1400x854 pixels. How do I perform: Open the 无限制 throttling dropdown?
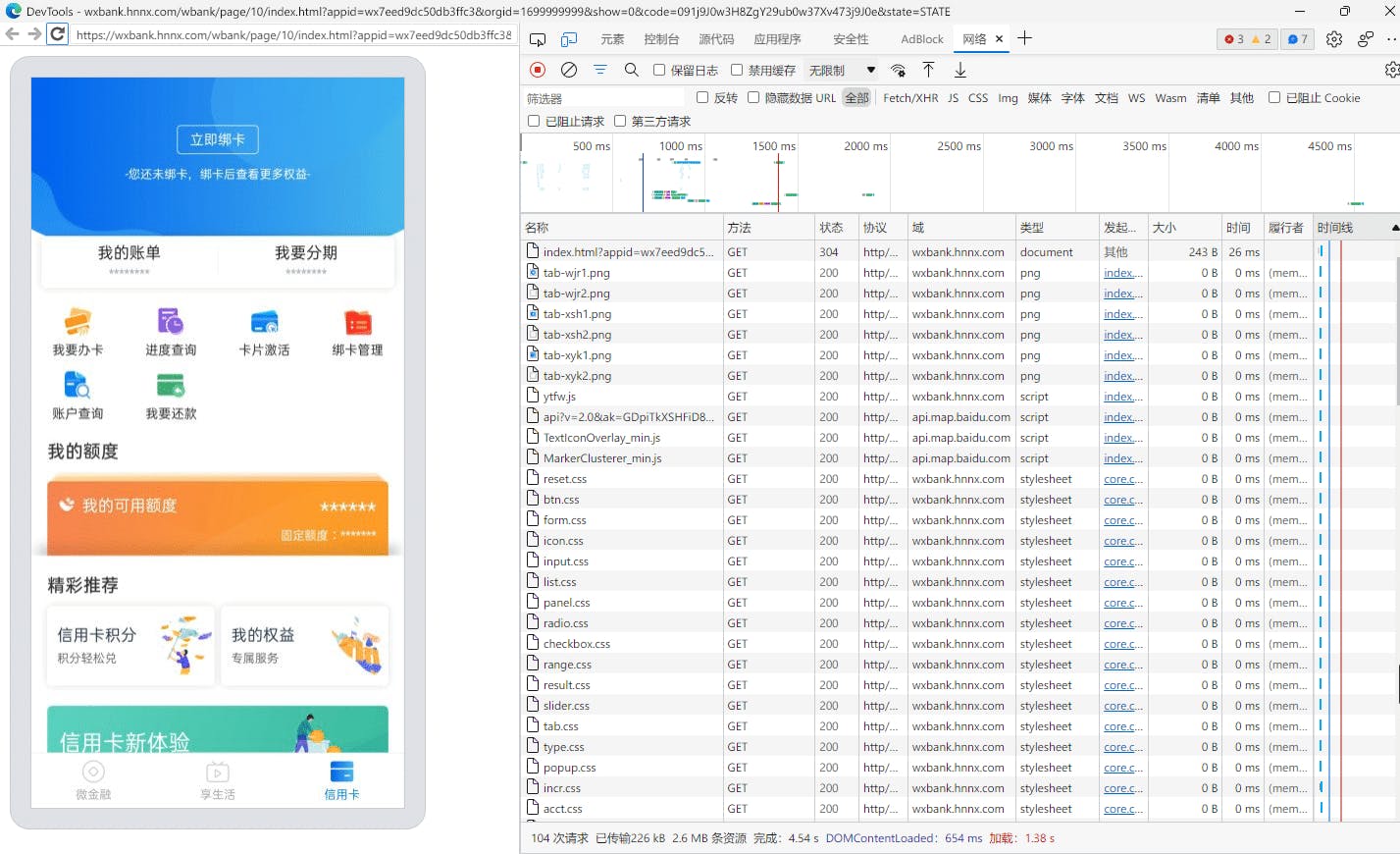point(842,71)
